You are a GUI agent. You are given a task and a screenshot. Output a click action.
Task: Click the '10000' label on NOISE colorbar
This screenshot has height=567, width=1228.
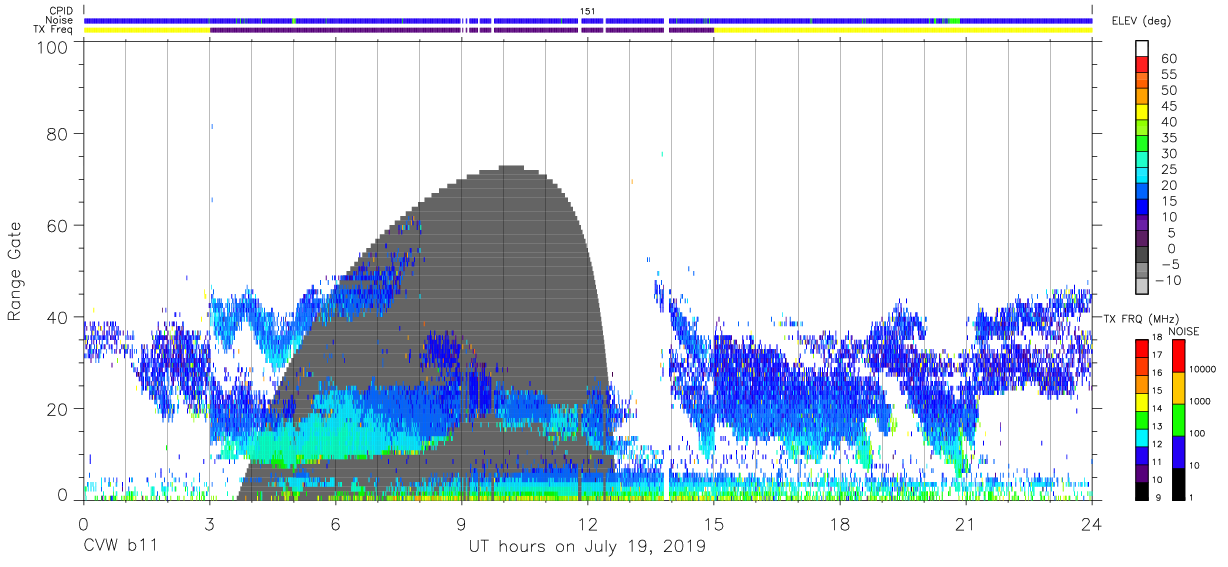[x=1203, y=369]
